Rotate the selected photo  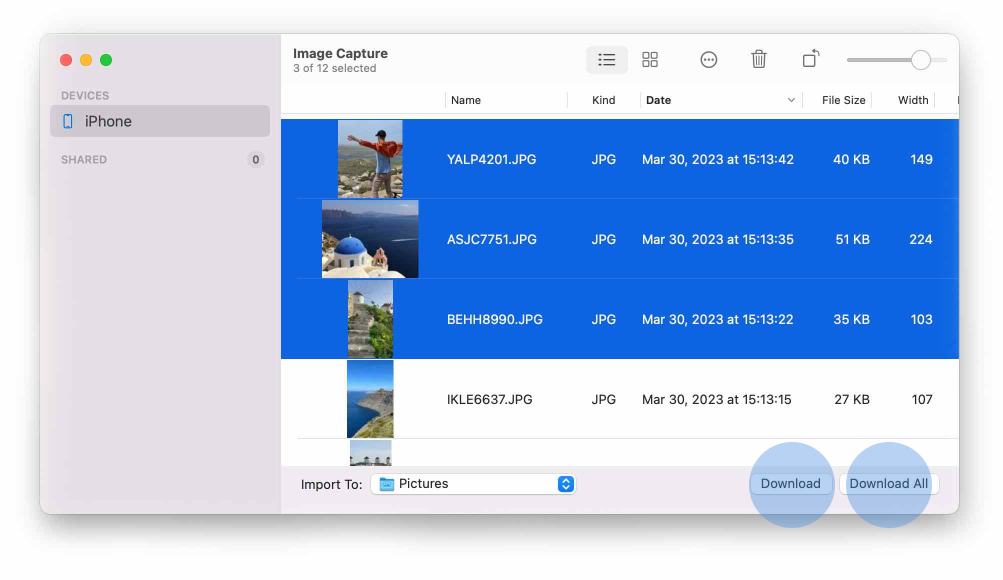tap(808, 59)
